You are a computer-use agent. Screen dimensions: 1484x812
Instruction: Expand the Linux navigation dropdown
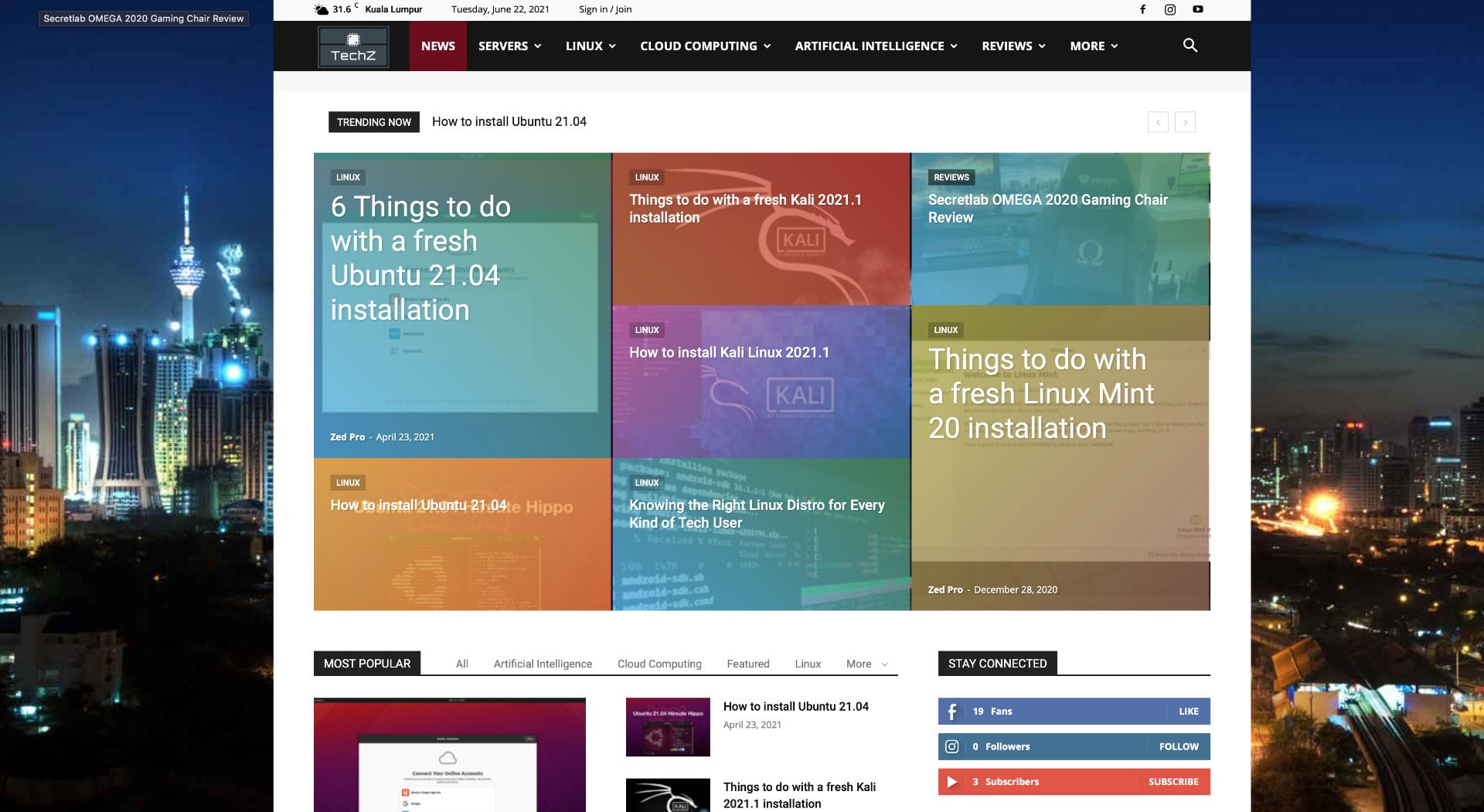coord(591,46)
